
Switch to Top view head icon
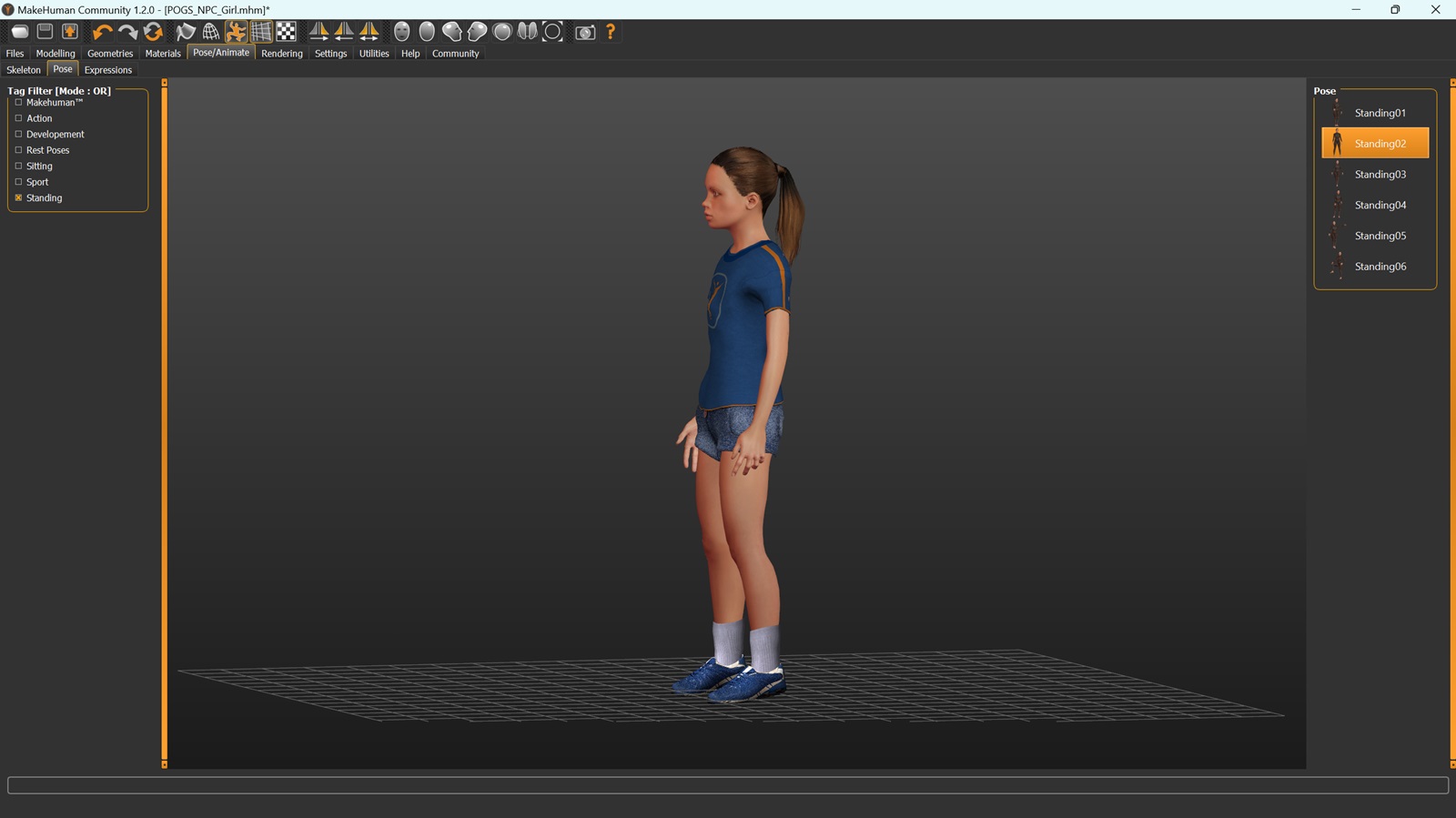click(502, 32)
